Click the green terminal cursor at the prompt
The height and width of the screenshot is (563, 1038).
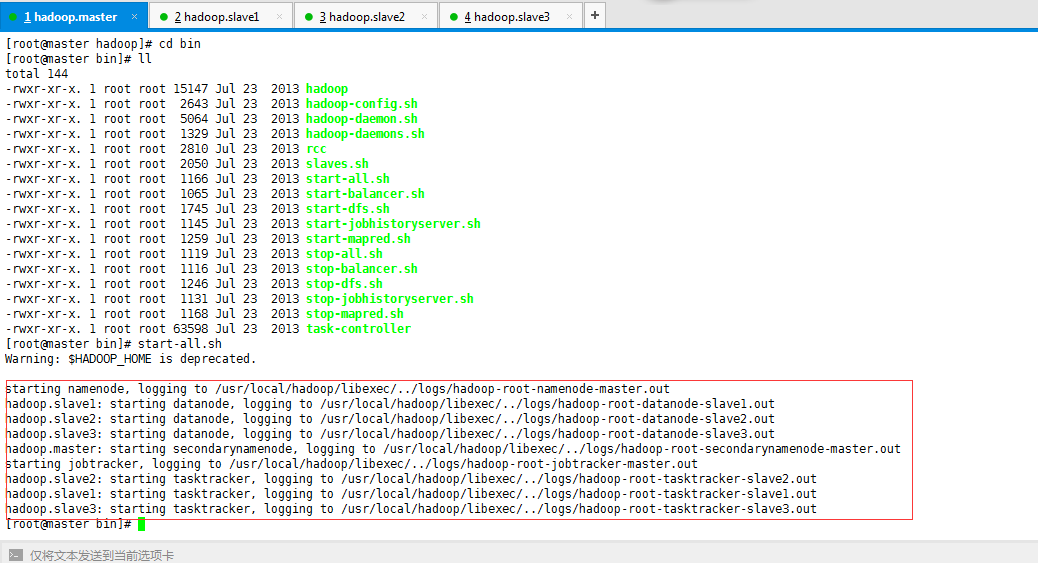pyautogui.click(x=141, y=524)
